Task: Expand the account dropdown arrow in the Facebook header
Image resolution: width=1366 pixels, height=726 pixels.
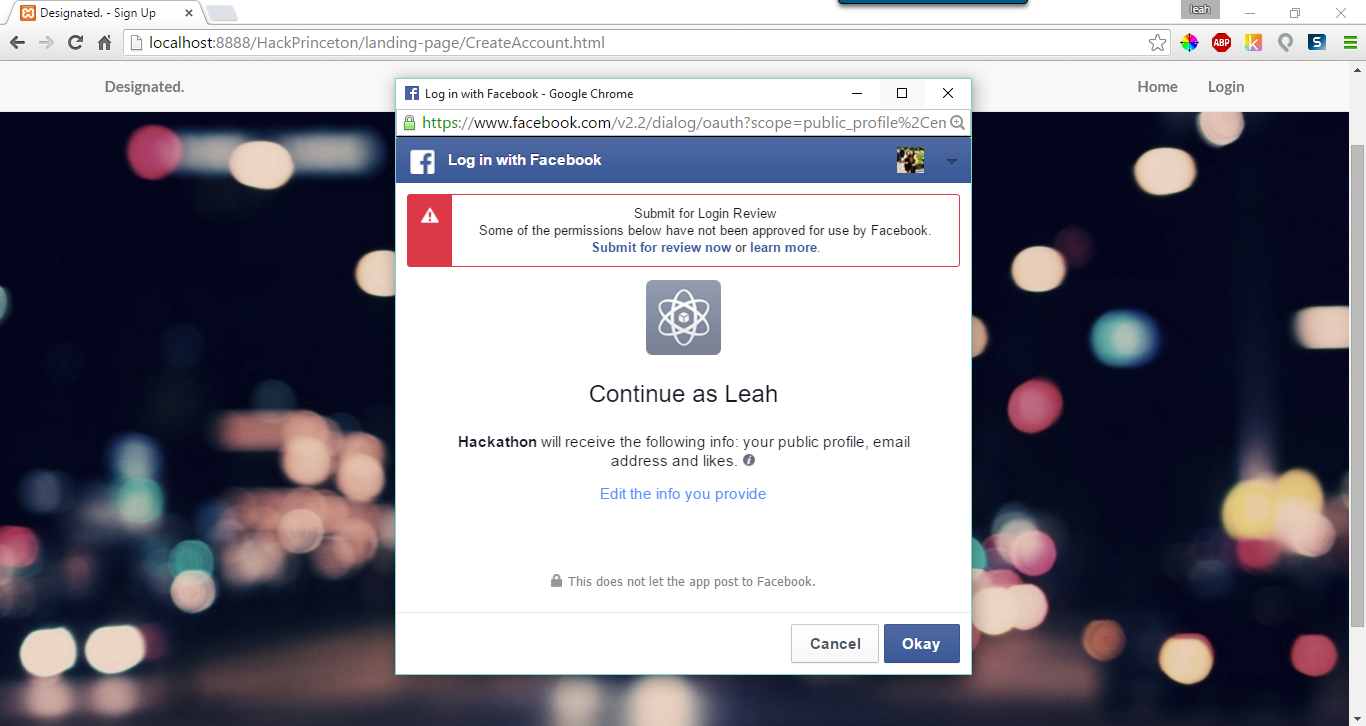Action: (x=952, y=161)
